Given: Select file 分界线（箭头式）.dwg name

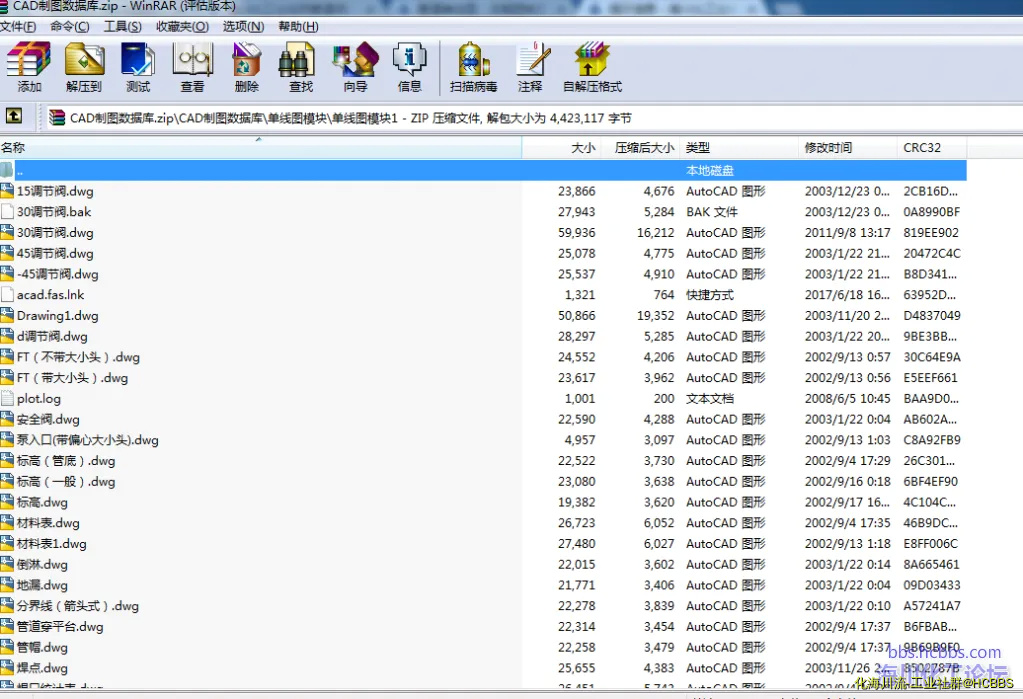Looking at the screenshot, I should (78, 606).
